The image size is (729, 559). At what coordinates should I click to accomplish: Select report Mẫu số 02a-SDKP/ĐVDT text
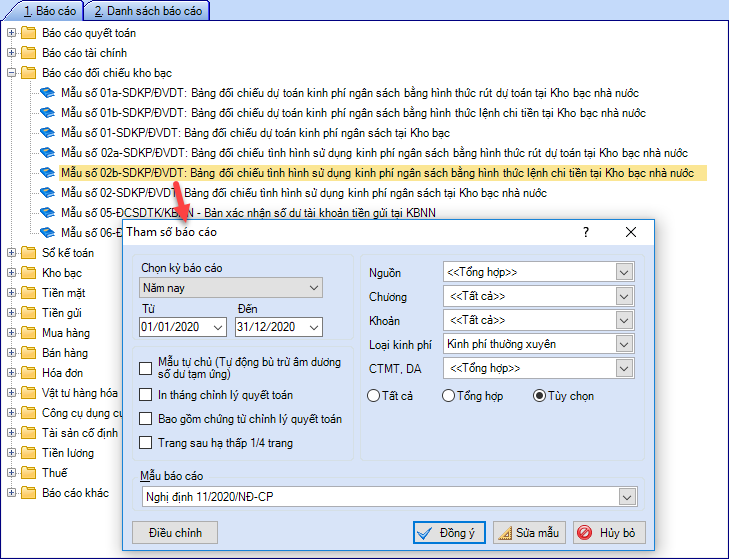(374, 153)
